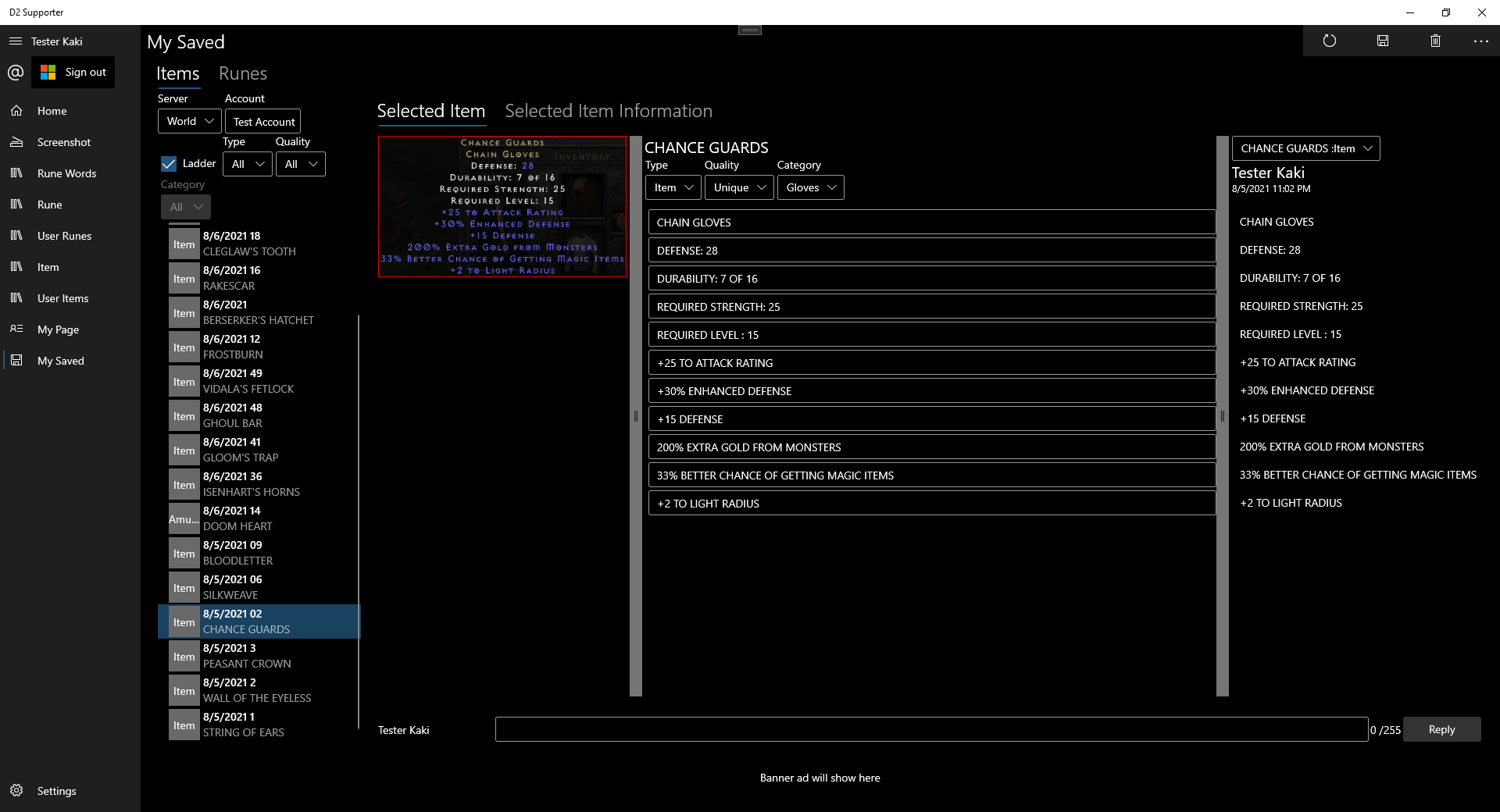Image resolution: width=1500 pixels, height=812 pixels.
Task: Select the Chance Guards saved item
Action: click(259, 621)
